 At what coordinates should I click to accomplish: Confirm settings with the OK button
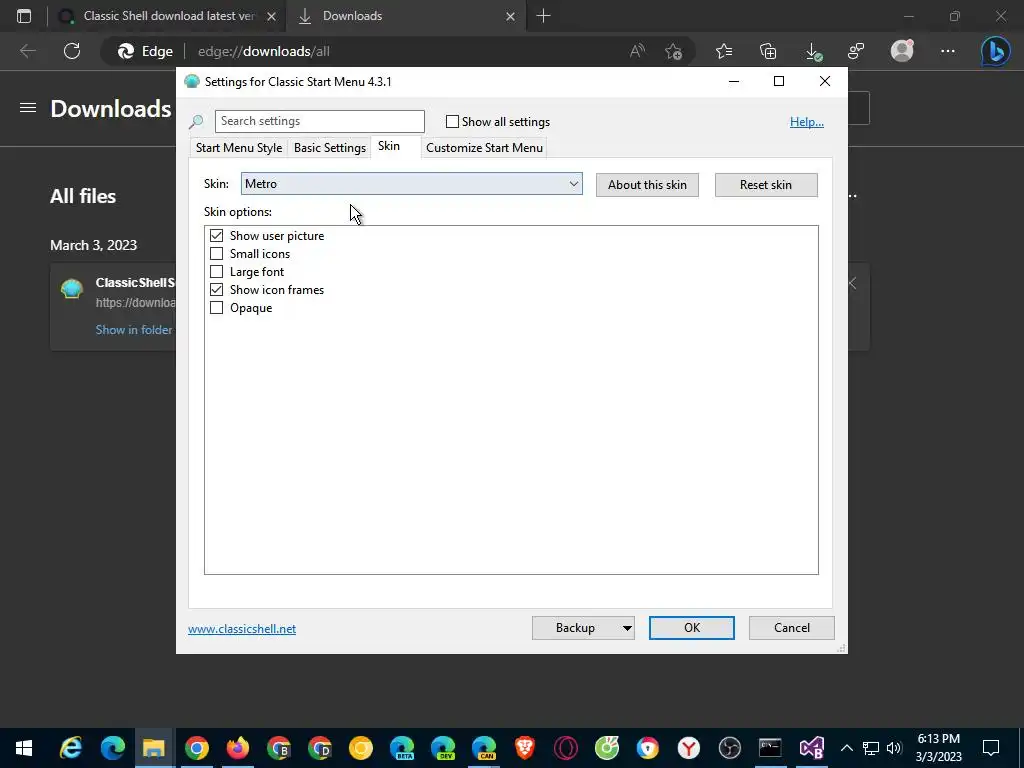point(692,628)
